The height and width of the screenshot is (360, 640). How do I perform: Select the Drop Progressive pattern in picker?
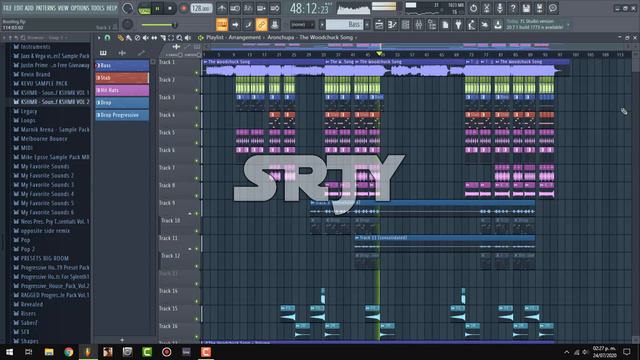click(x=122, y=115)
